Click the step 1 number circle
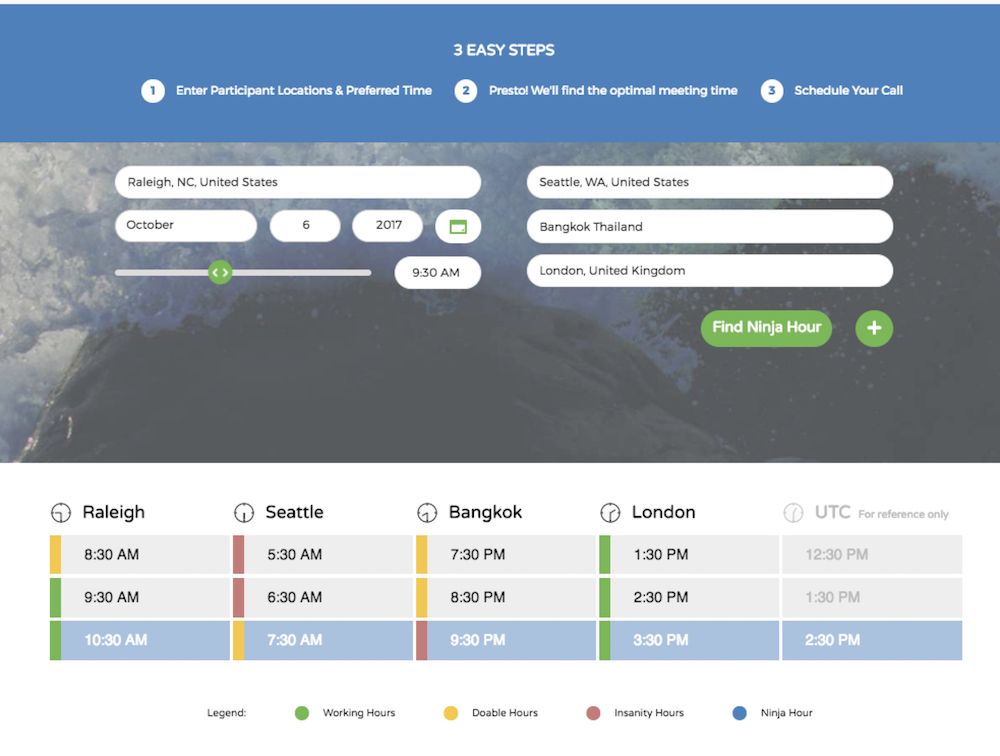 [152, 91]
